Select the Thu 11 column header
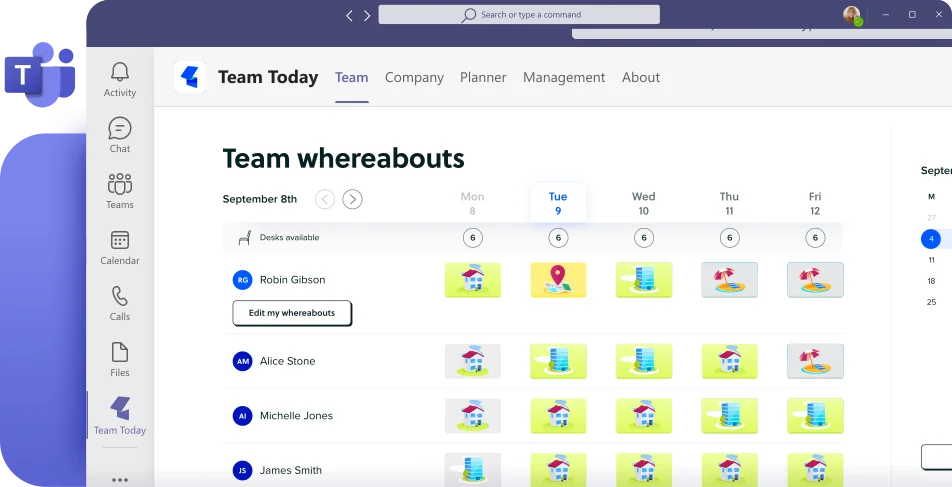The width and height of the screenshot is (952, 487). tap(729, 203)
